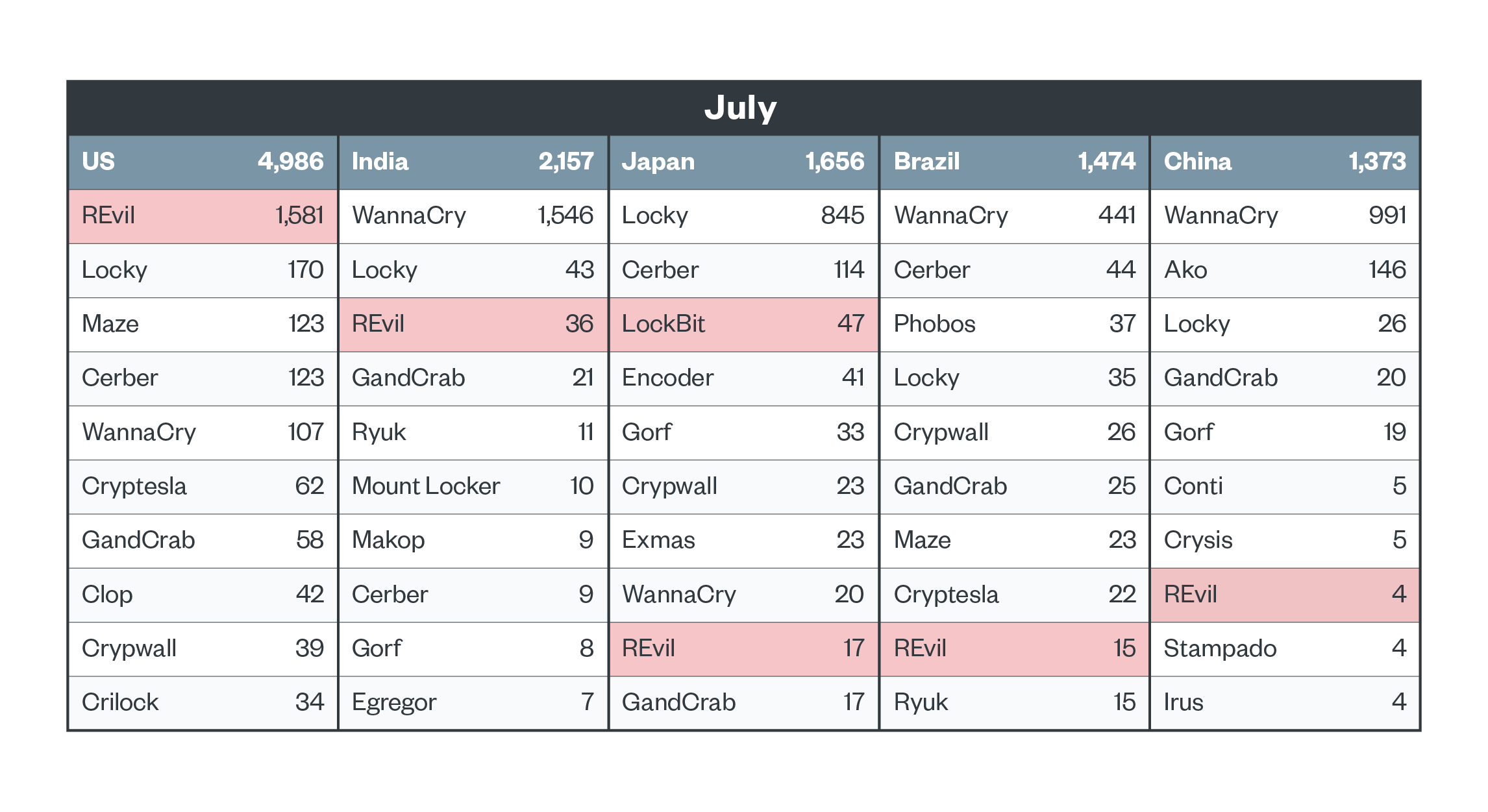
Task: Click the Ako row in China column
Action: (1284, 270)
